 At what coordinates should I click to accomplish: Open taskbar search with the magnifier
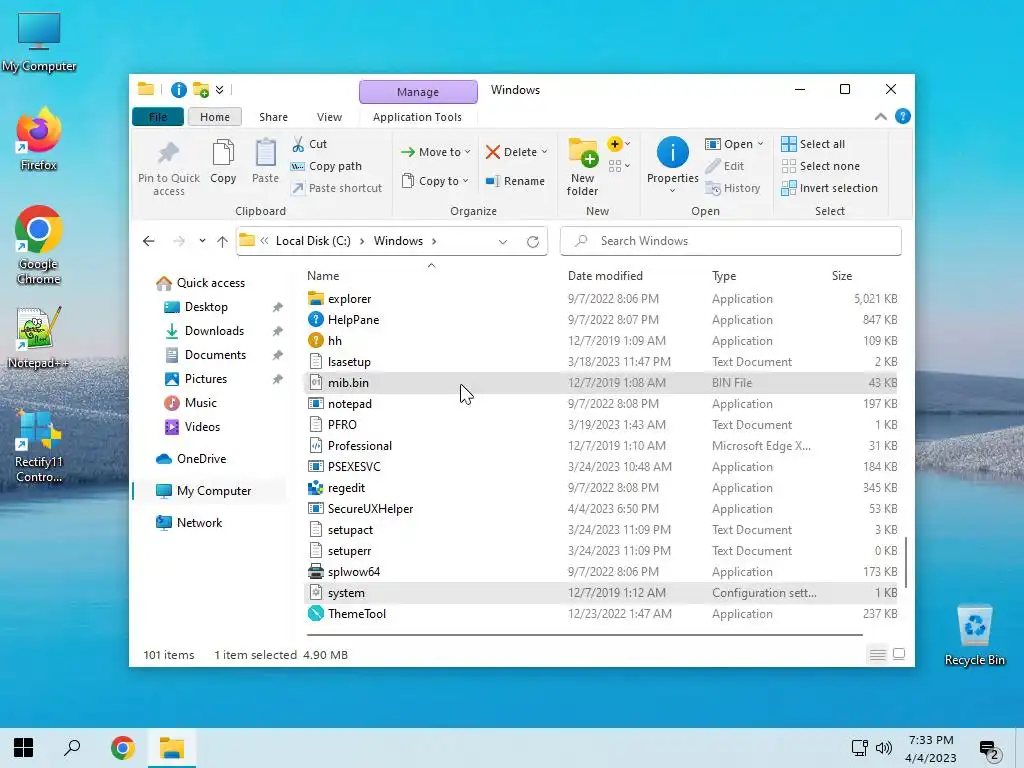coord(72,748)
